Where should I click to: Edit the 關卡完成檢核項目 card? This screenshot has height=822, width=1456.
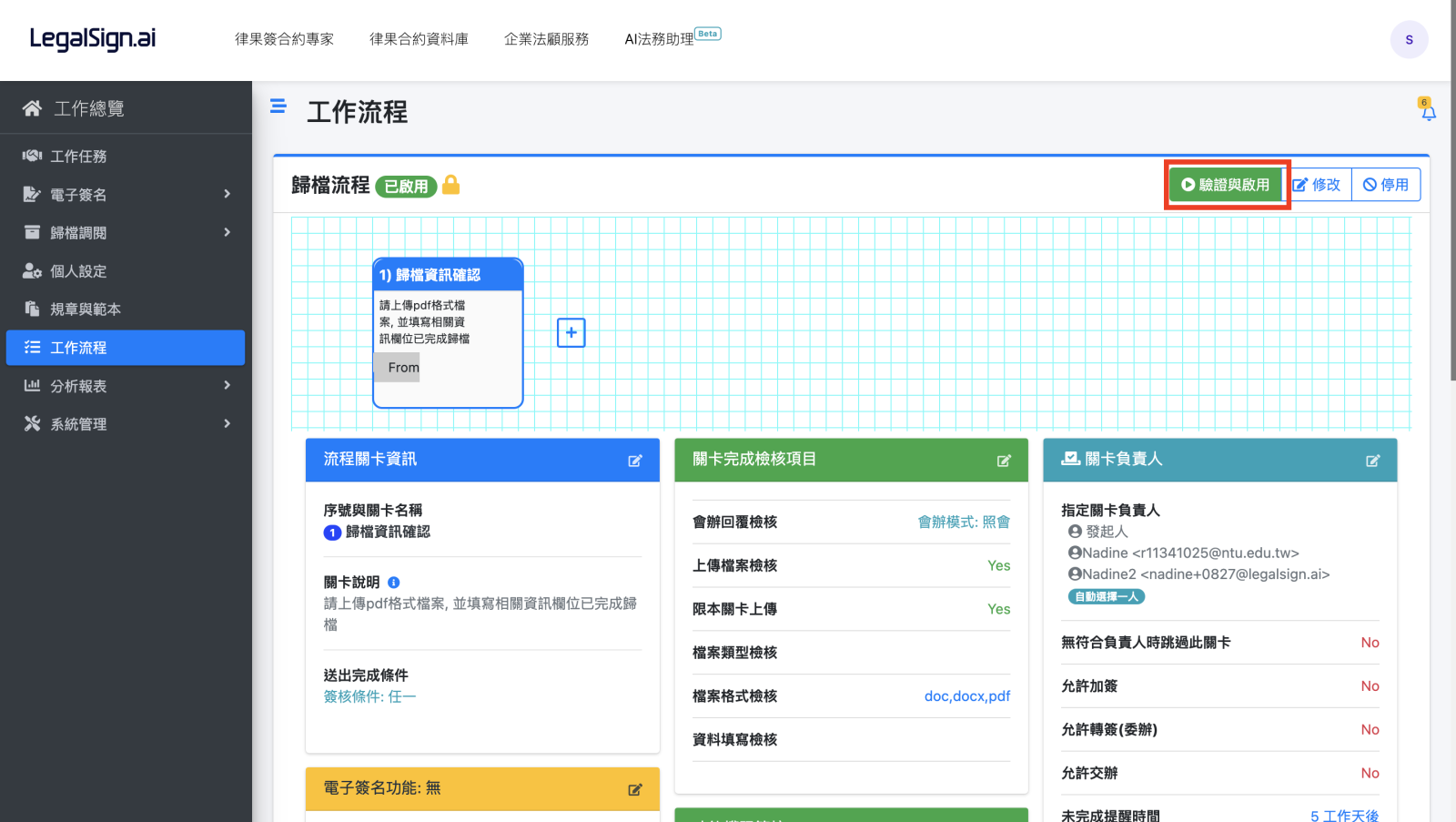tap(1004, 461)
